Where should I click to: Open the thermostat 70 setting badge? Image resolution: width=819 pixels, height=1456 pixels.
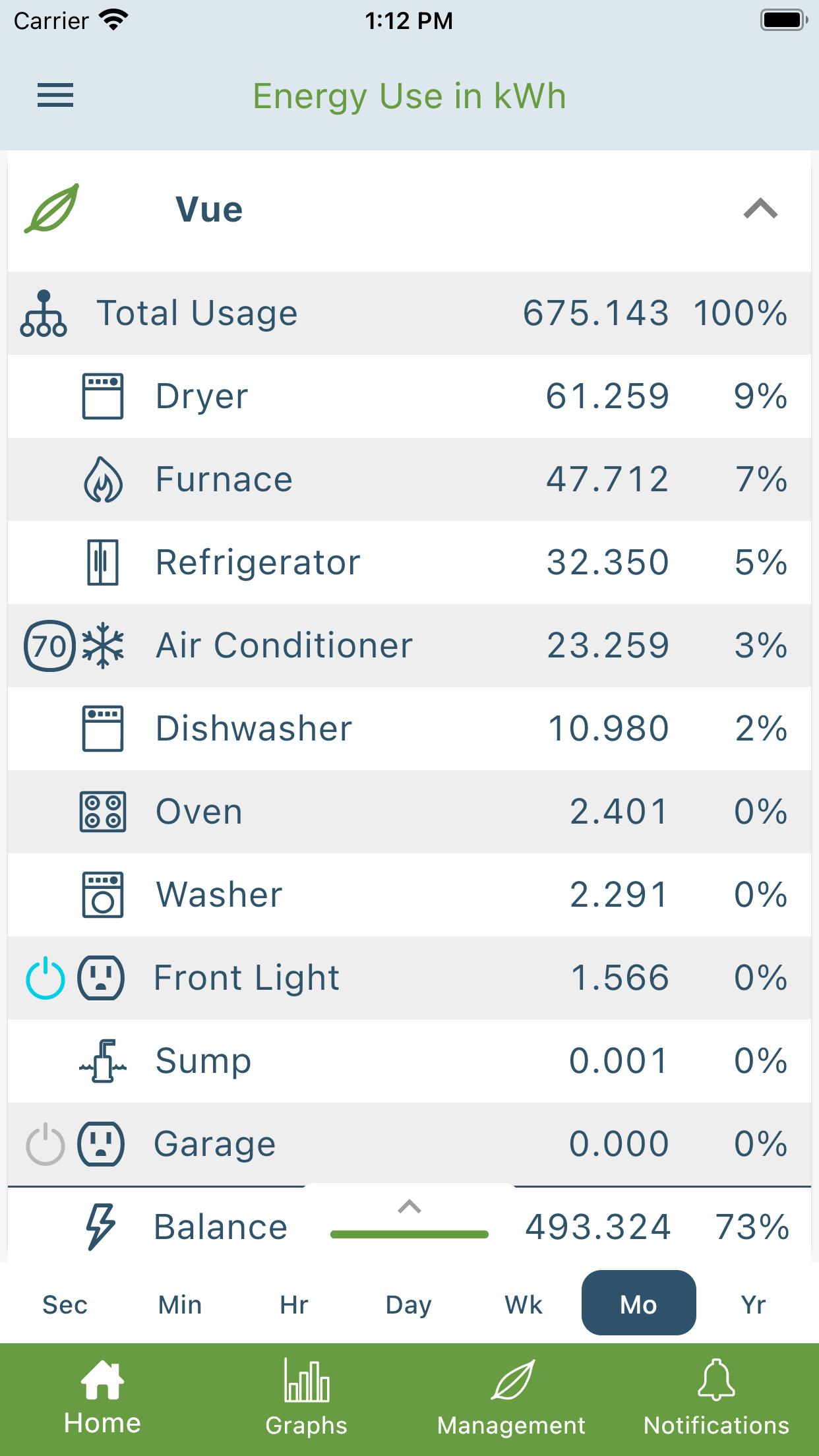(49, 646)
